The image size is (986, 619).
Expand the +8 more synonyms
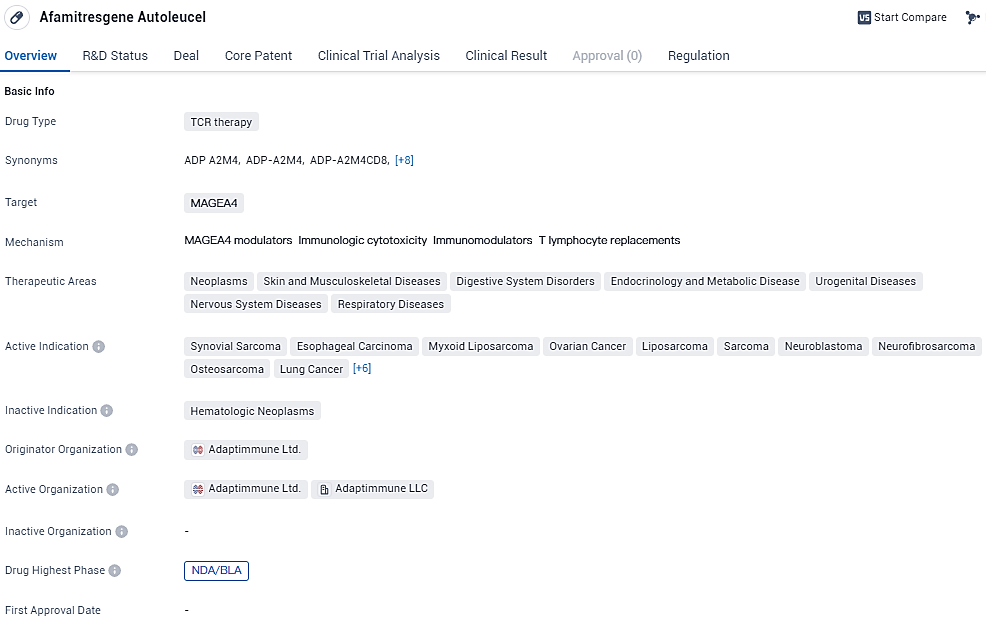click(404, 161)
